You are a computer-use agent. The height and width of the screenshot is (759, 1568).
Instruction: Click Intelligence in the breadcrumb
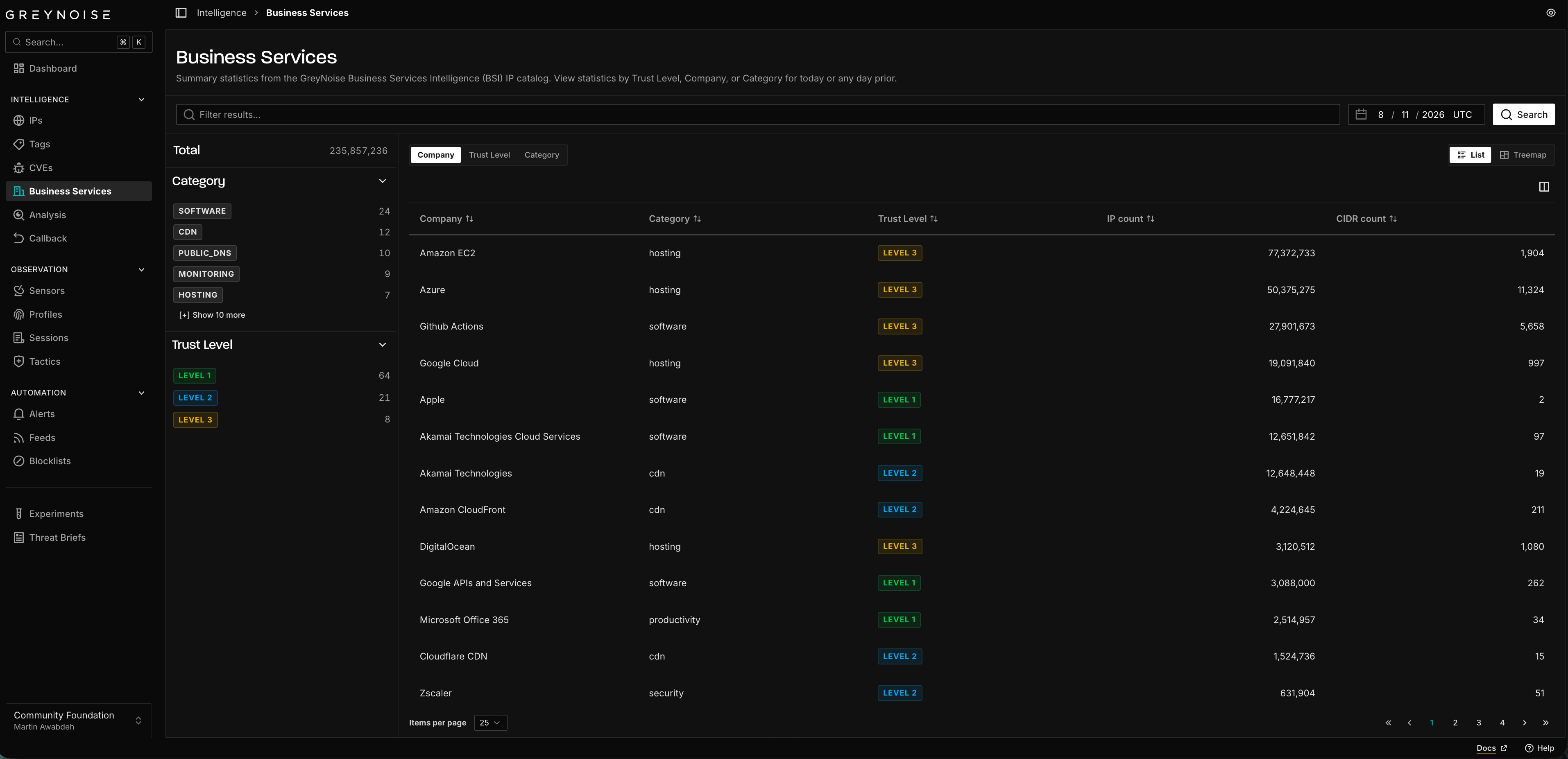[x=222, y=13]
